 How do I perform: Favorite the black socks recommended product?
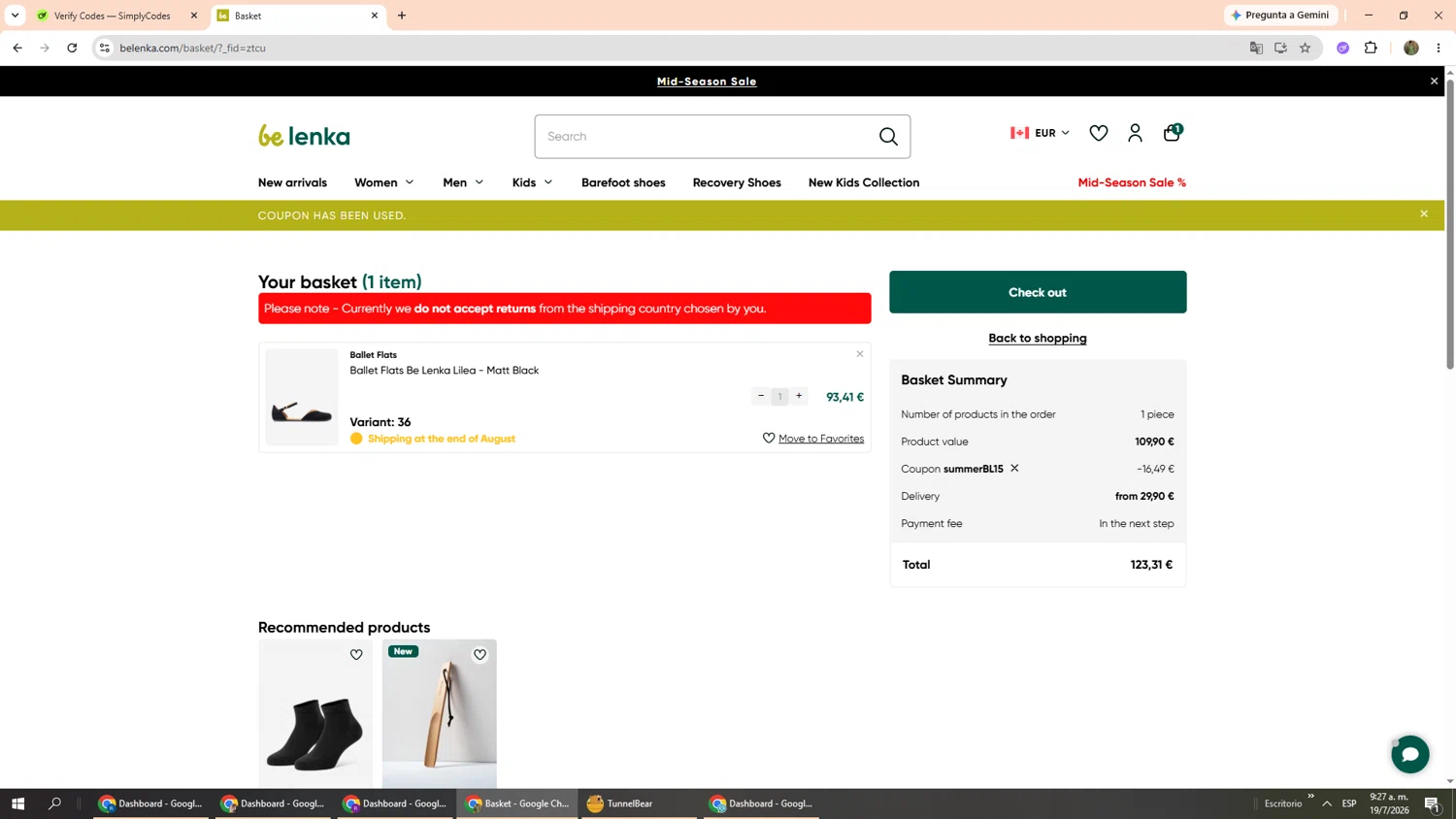pyautogui.click(x=356, y=655)
